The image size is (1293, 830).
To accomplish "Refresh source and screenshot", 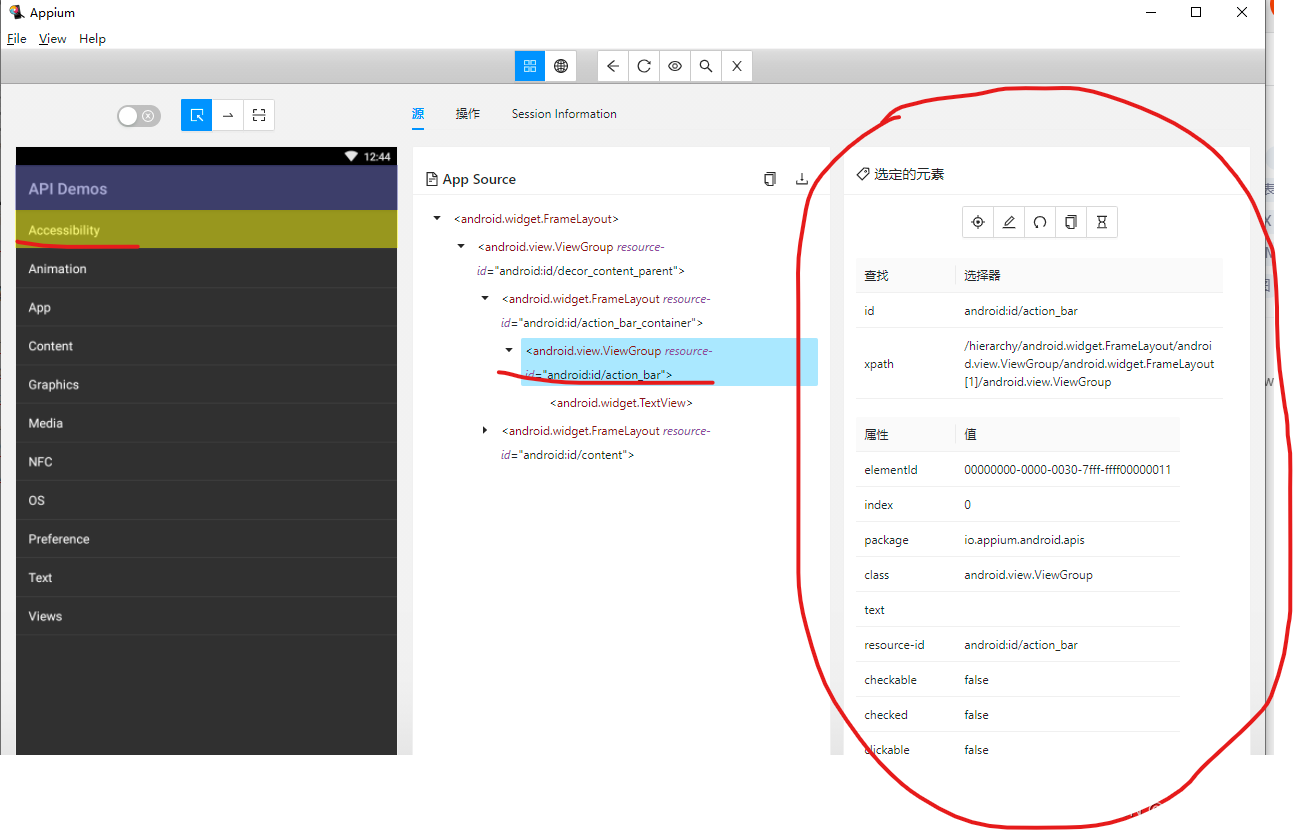I will pos(644,66).
